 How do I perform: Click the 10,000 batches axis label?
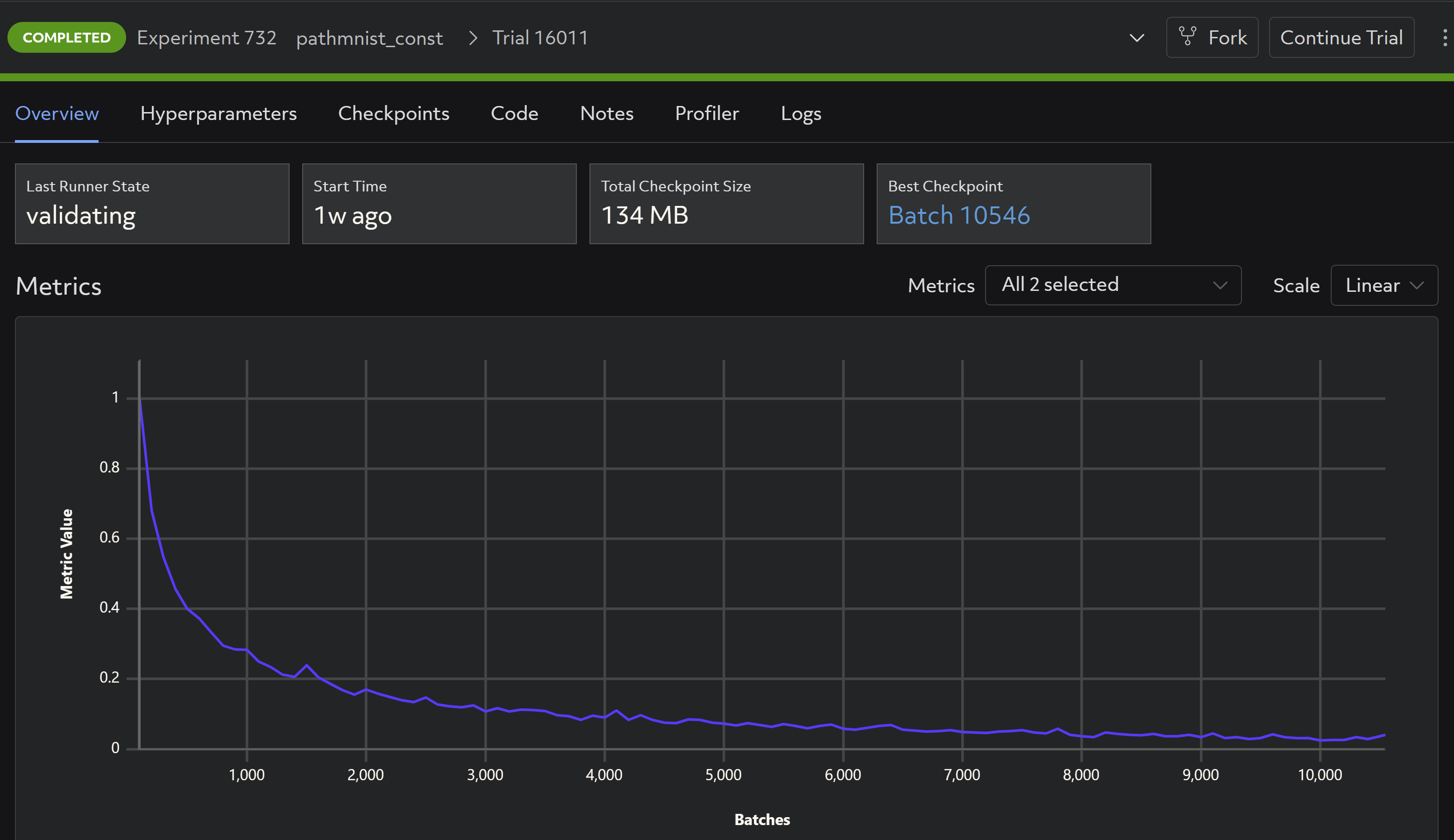coord(1319,774)
